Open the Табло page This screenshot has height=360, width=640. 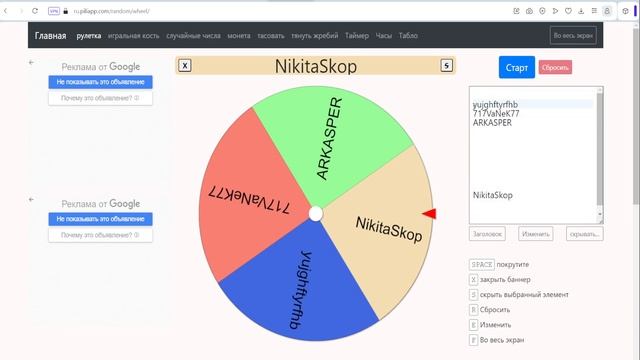click(x=408, y=36)
